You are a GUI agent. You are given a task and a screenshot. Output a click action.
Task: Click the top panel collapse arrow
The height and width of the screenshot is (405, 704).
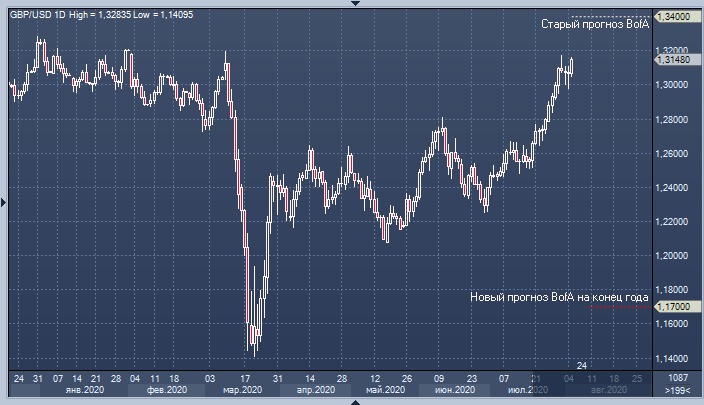[352, 3]
